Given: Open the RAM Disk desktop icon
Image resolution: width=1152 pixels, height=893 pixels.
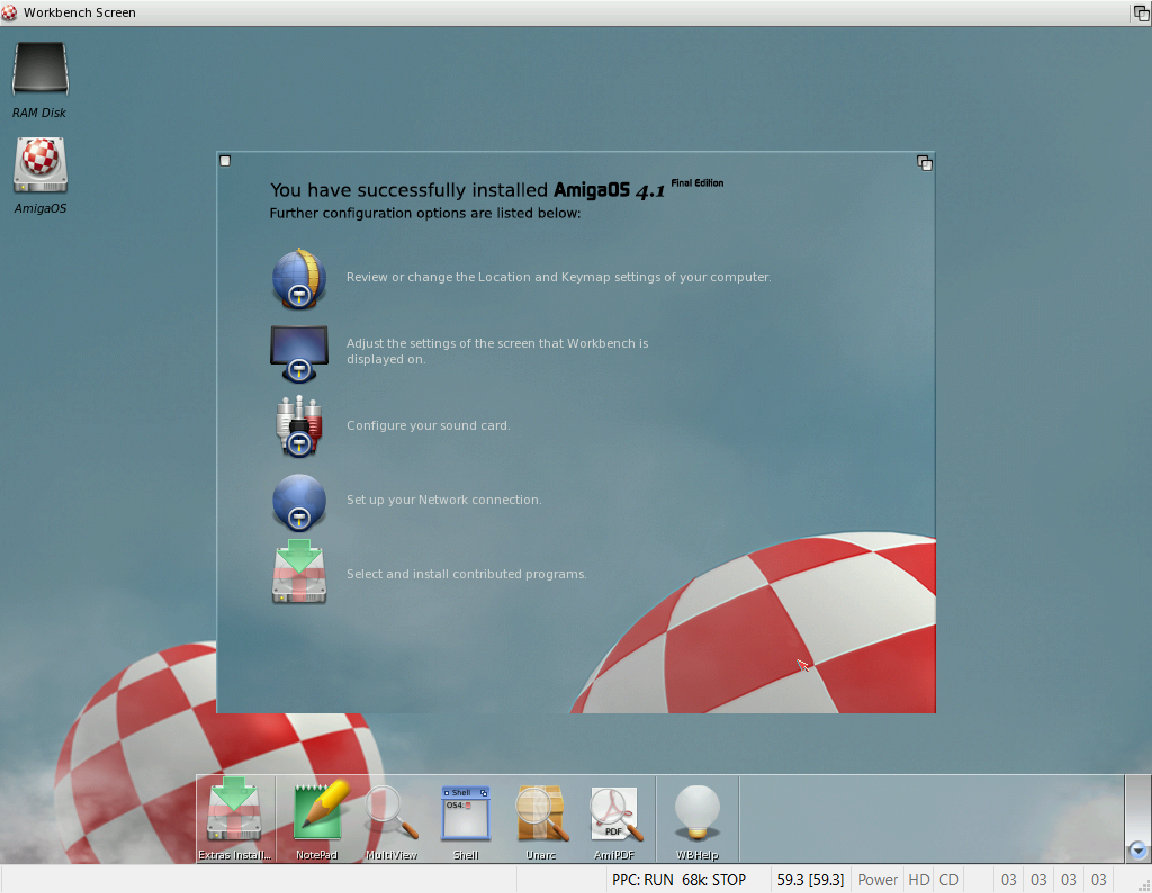Looking at the screenshot, I should [40, 70].
